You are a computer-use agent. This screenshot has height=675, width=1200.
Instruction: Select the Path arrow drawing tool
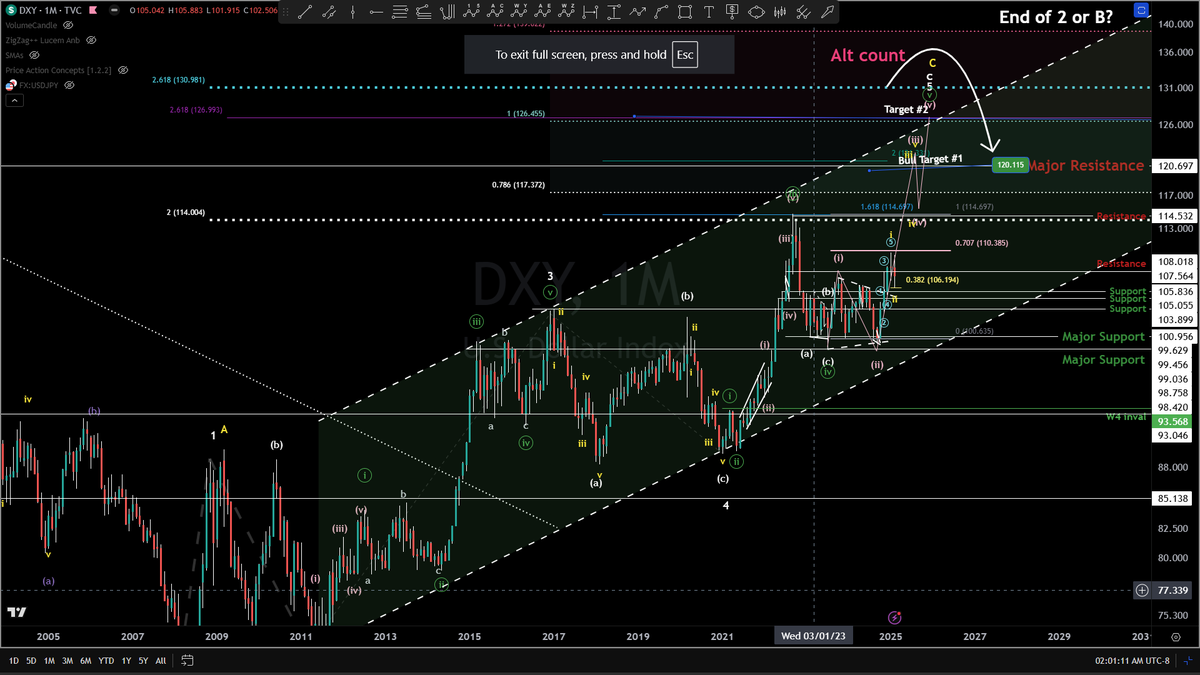tap(638, 12)
